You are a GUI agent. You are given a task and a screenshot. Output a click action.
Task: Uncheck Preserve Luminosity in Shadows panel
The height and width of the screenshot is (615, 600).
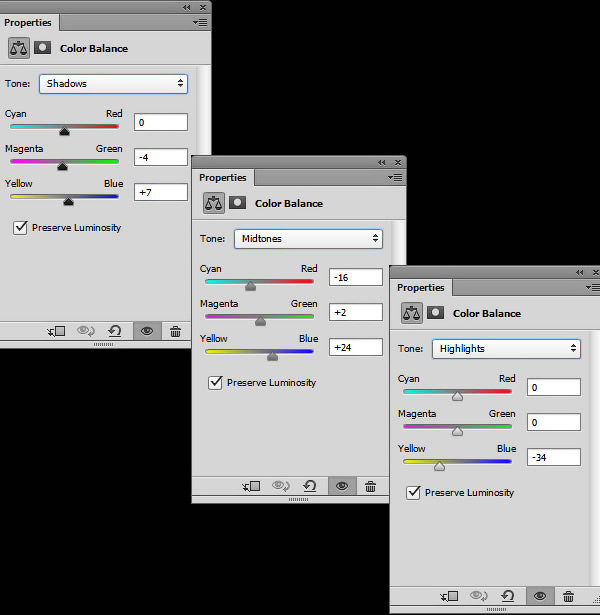click(20, 227)
